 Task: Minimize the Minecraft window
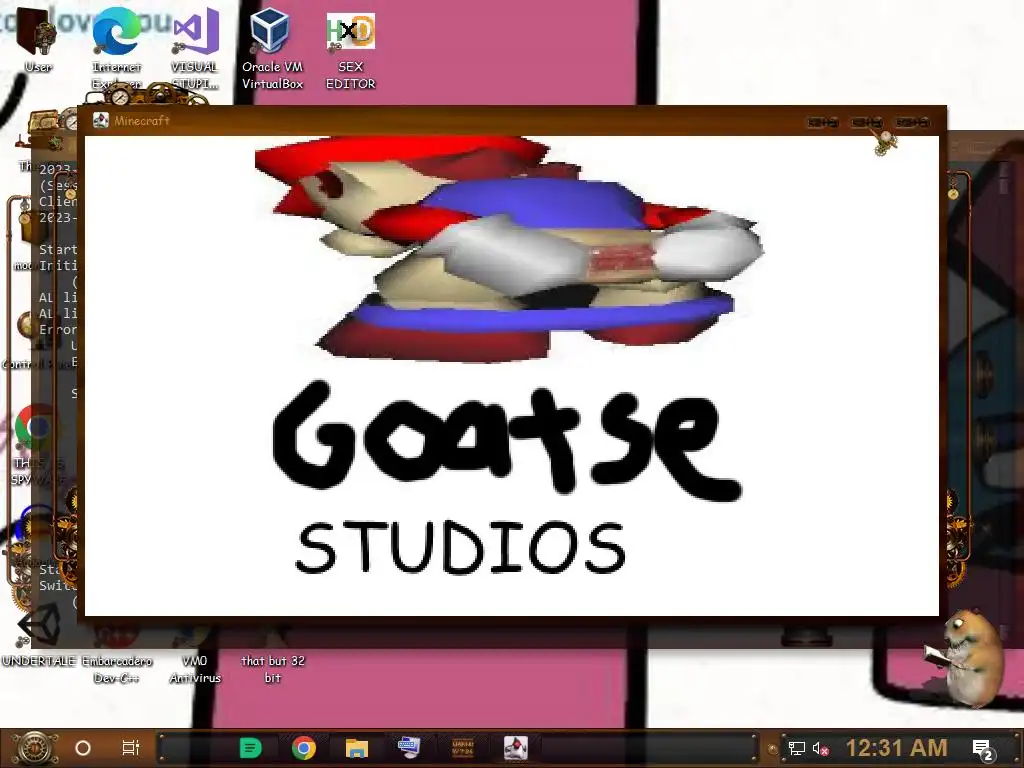click(823, 122)
